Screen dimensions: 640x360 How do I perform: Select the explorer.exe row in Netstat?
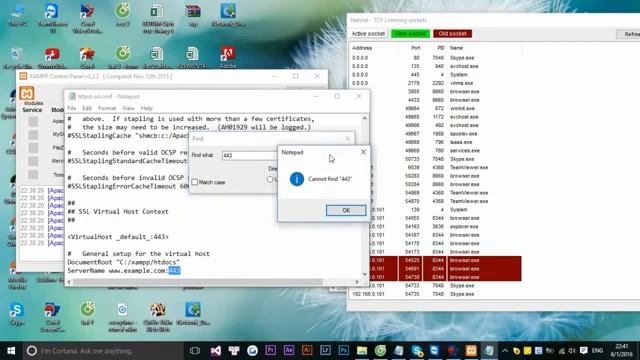pos(436,227)
